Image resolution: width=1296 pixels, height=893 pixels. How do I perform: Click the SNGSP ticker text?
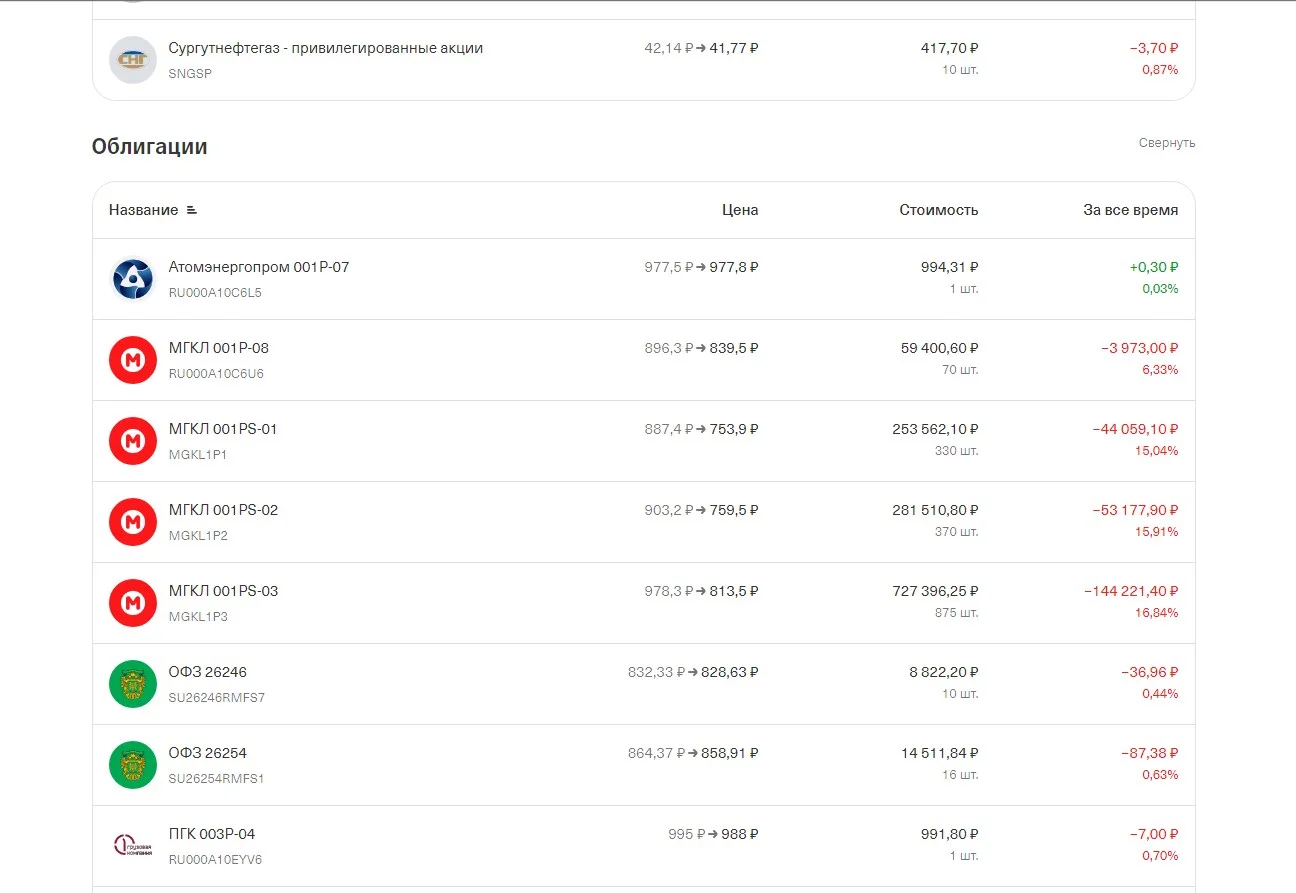pos(190,74)
